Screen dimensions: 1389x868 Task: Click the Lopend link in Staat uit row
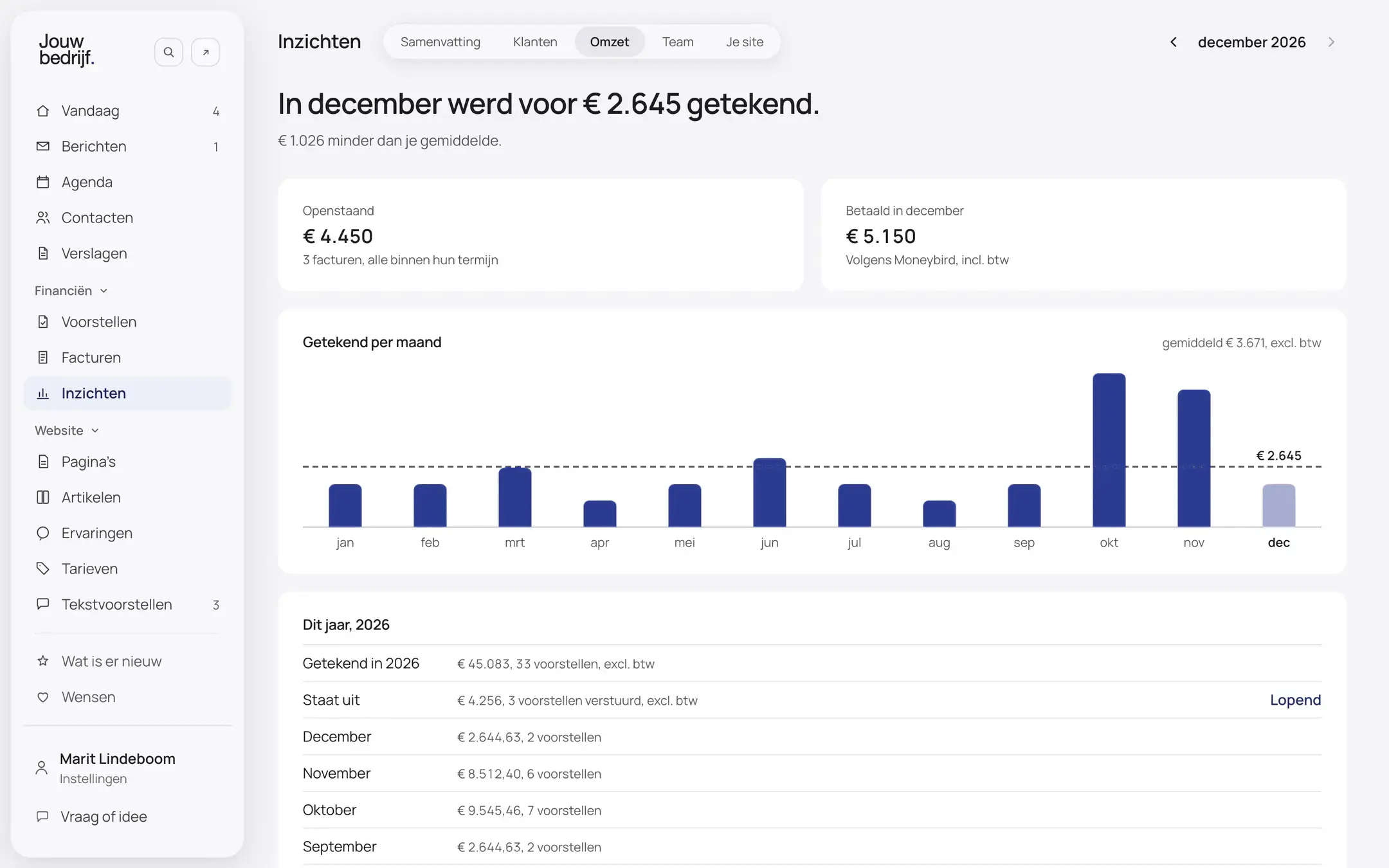pyautogui.click(x=1295, y=700)
